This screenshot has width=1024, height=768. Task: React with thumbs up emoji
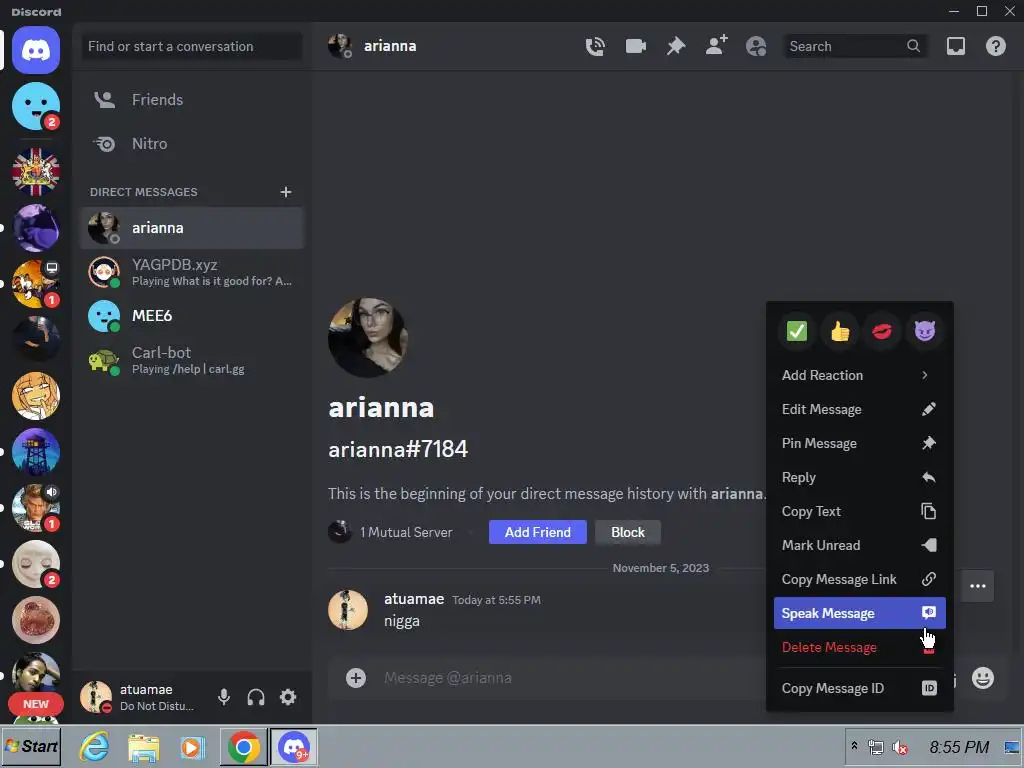840,331
